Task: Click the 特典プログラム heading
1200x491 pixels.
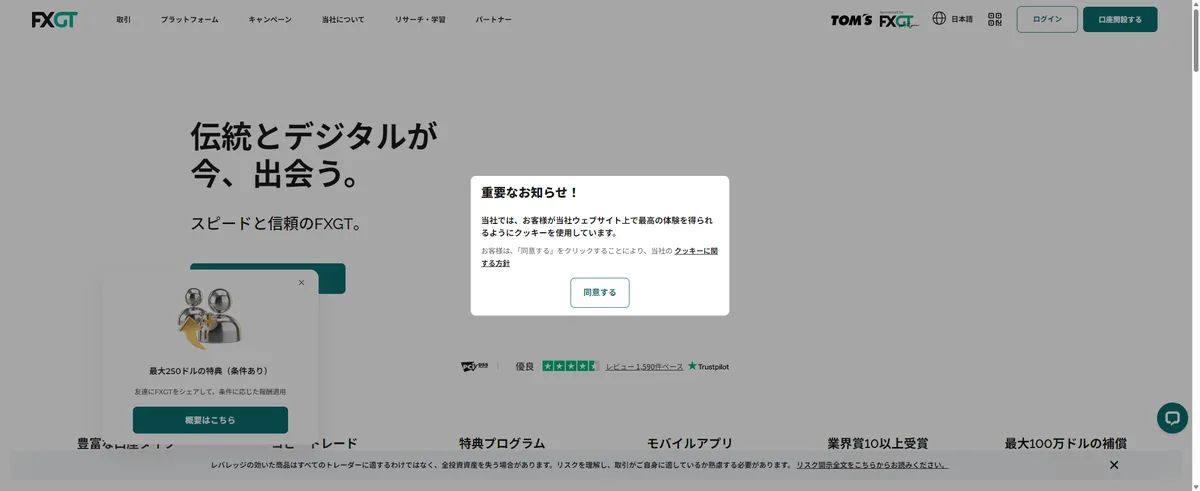Action: pyautogui.click(x=502, y=443)
